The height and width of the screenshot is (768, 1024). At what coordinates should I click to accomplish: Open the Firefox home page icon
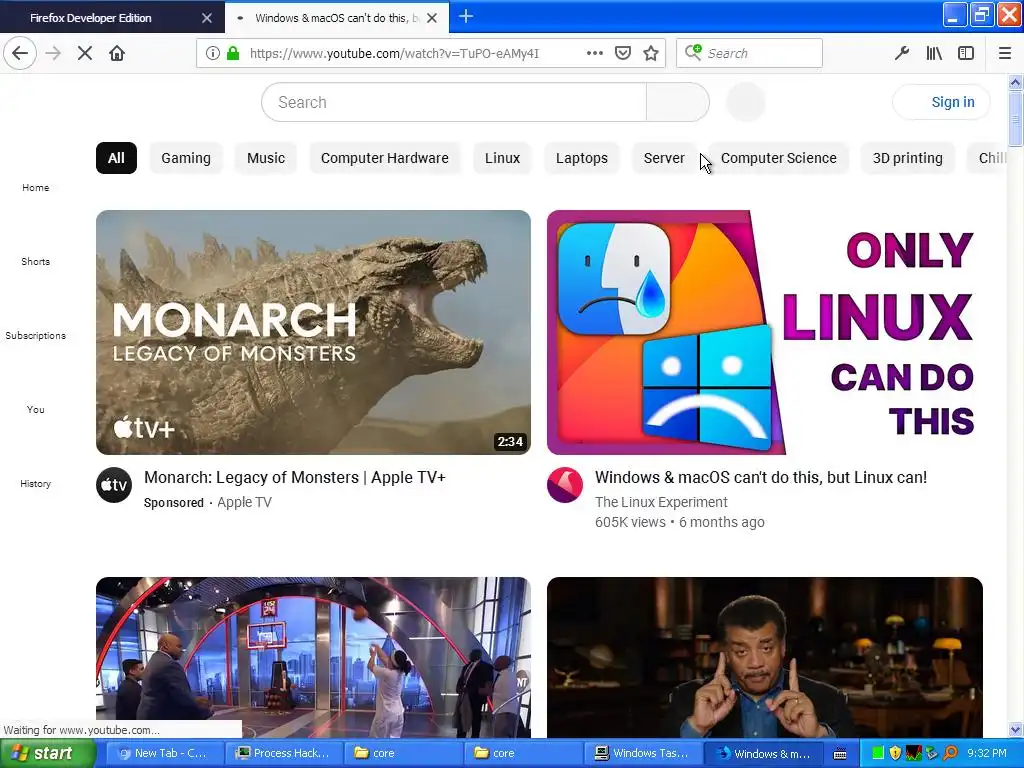click(x=117, y=53)
